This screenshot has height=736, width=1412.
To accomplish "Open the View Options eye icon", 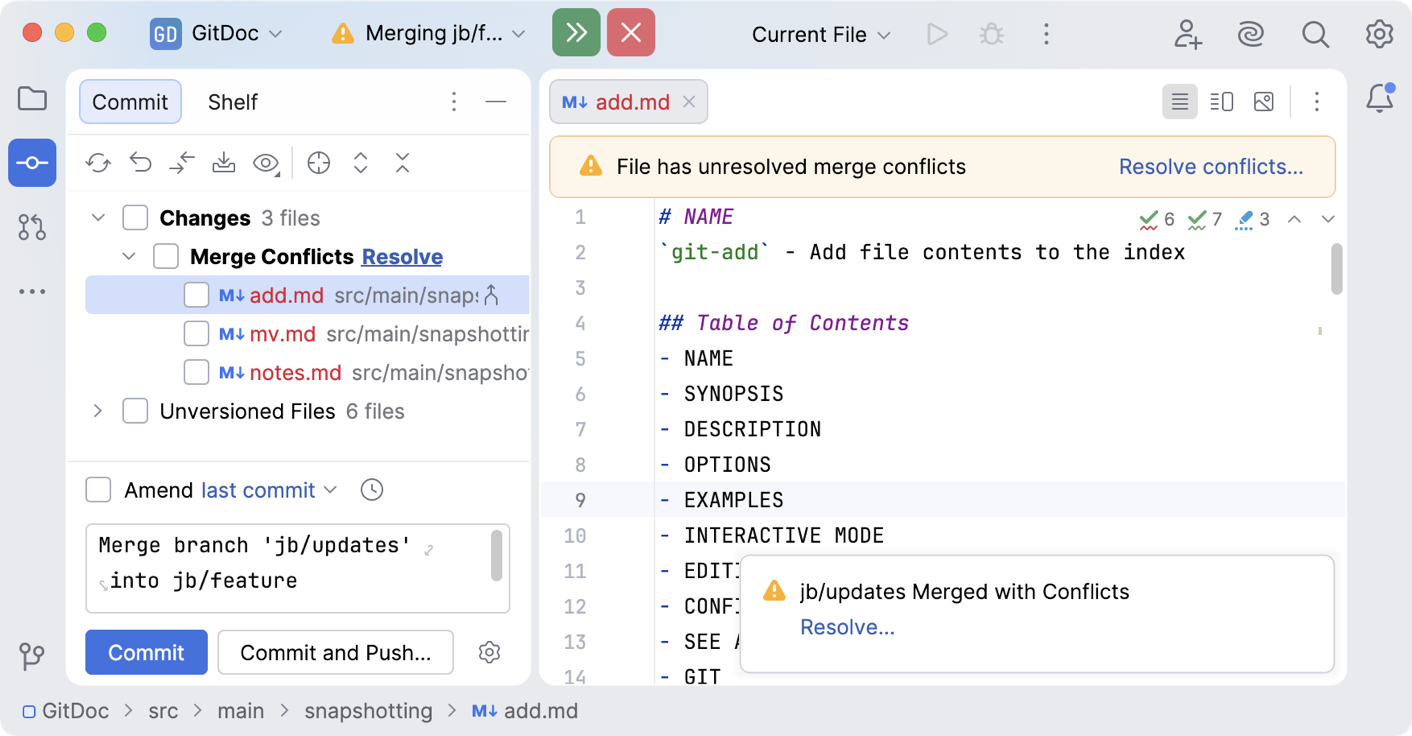I will pos(266,163).
